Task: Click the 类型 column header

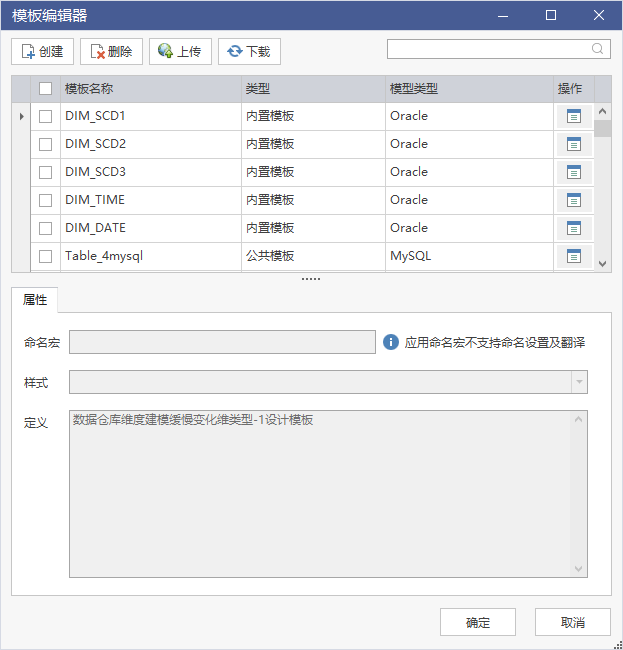Action: coord(313,89)
